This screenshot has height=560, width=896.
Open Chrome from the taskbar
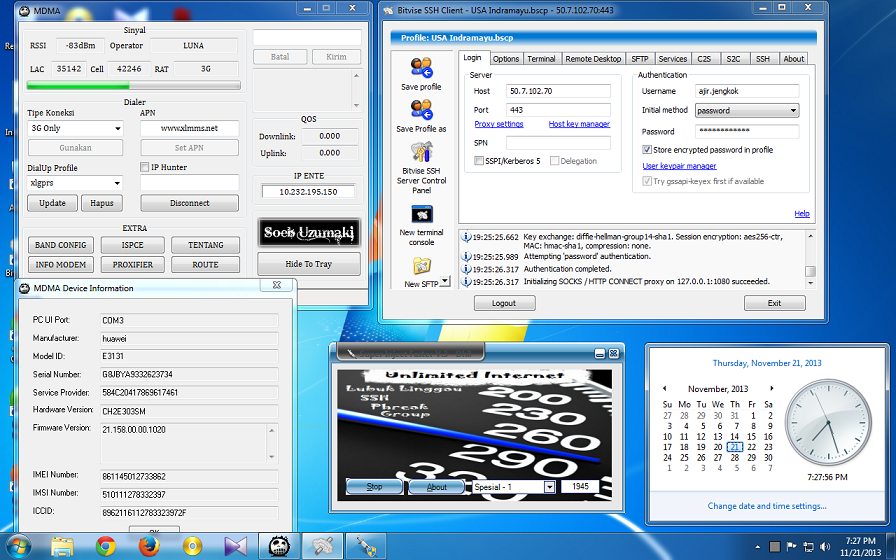click(x=106, y=546)
